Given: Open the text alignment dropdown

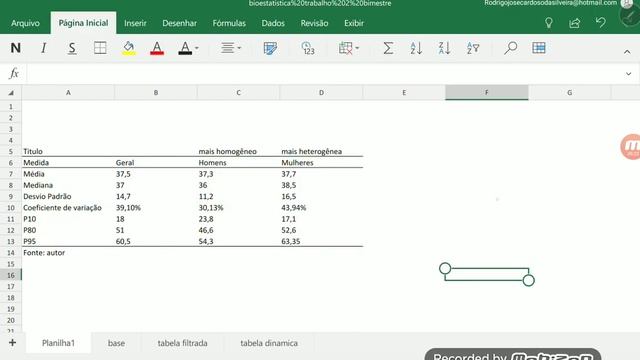Looking at the screenshot, I should 231,48.
